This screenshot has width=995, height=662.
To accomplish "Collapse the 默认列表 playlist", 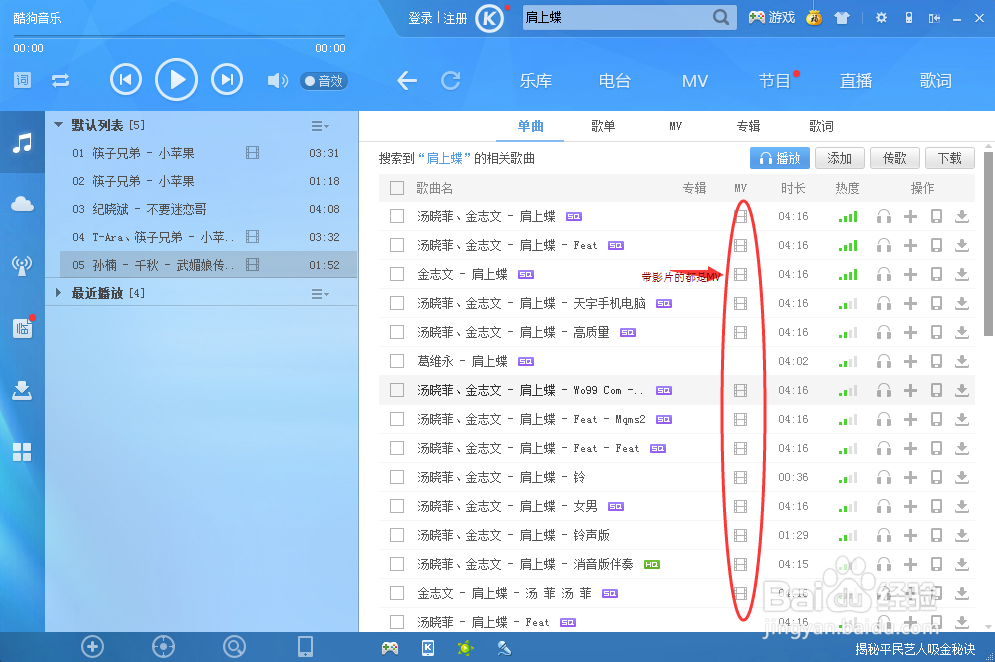I will tap(57, 124).
